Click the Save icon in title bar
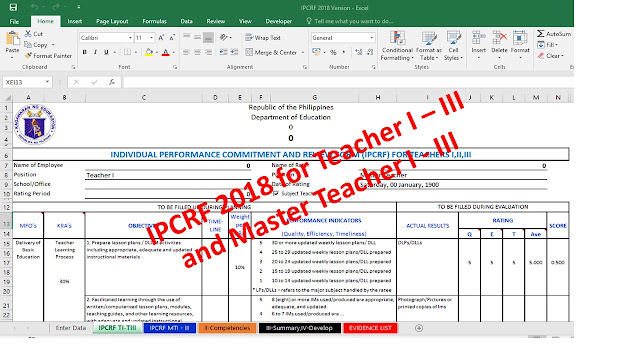The width and height of the screenshot is (640, 360). (13, 7)
